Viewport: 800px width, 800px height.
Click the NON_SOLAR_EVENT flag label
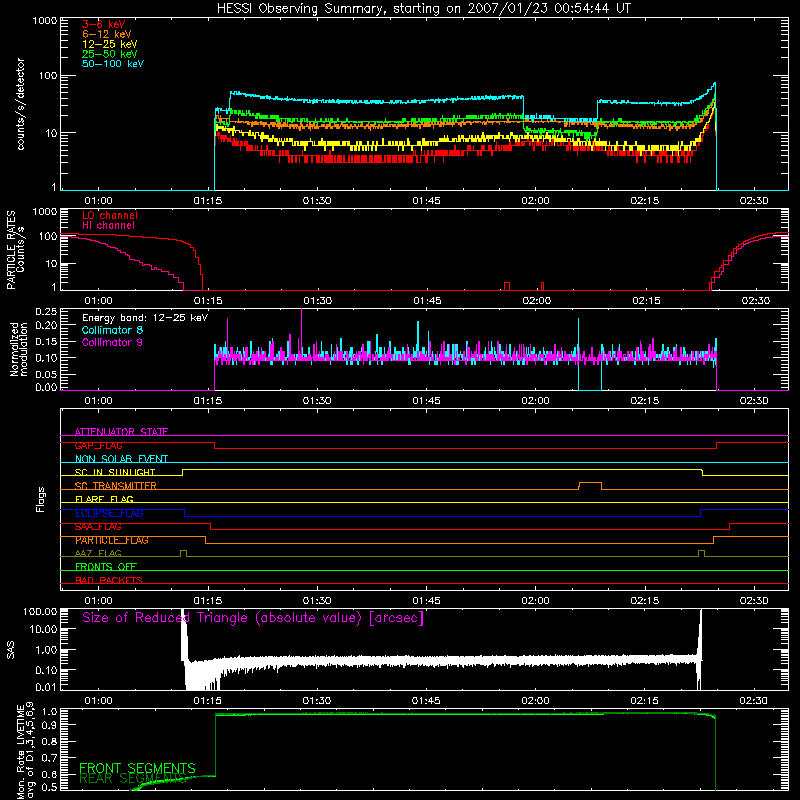121,459
